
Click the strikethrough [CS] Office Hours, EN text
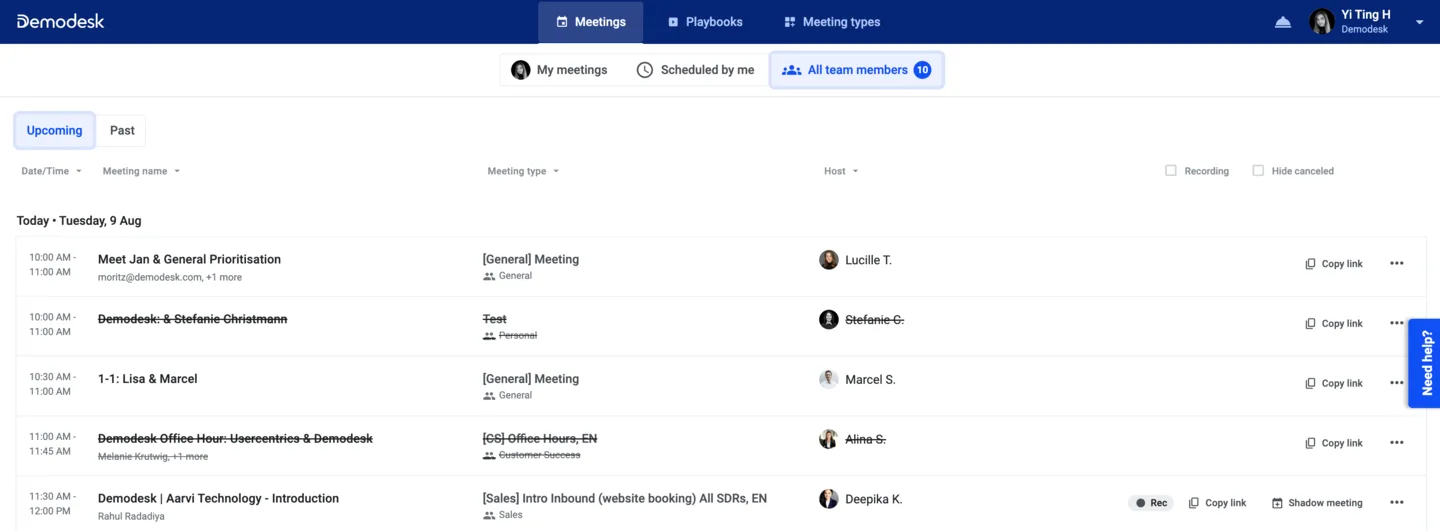pyautogui.click(x=540, y=439)
